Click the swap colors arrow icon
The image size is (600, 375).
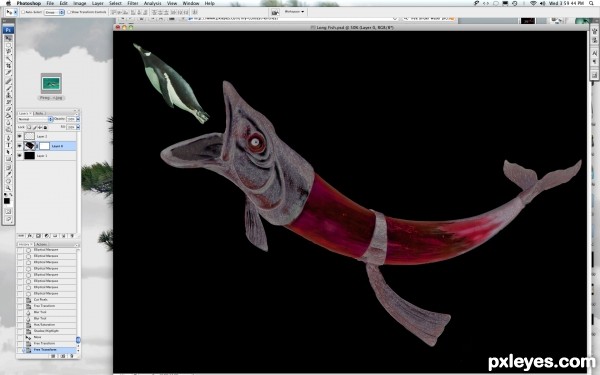pos(11,194)
